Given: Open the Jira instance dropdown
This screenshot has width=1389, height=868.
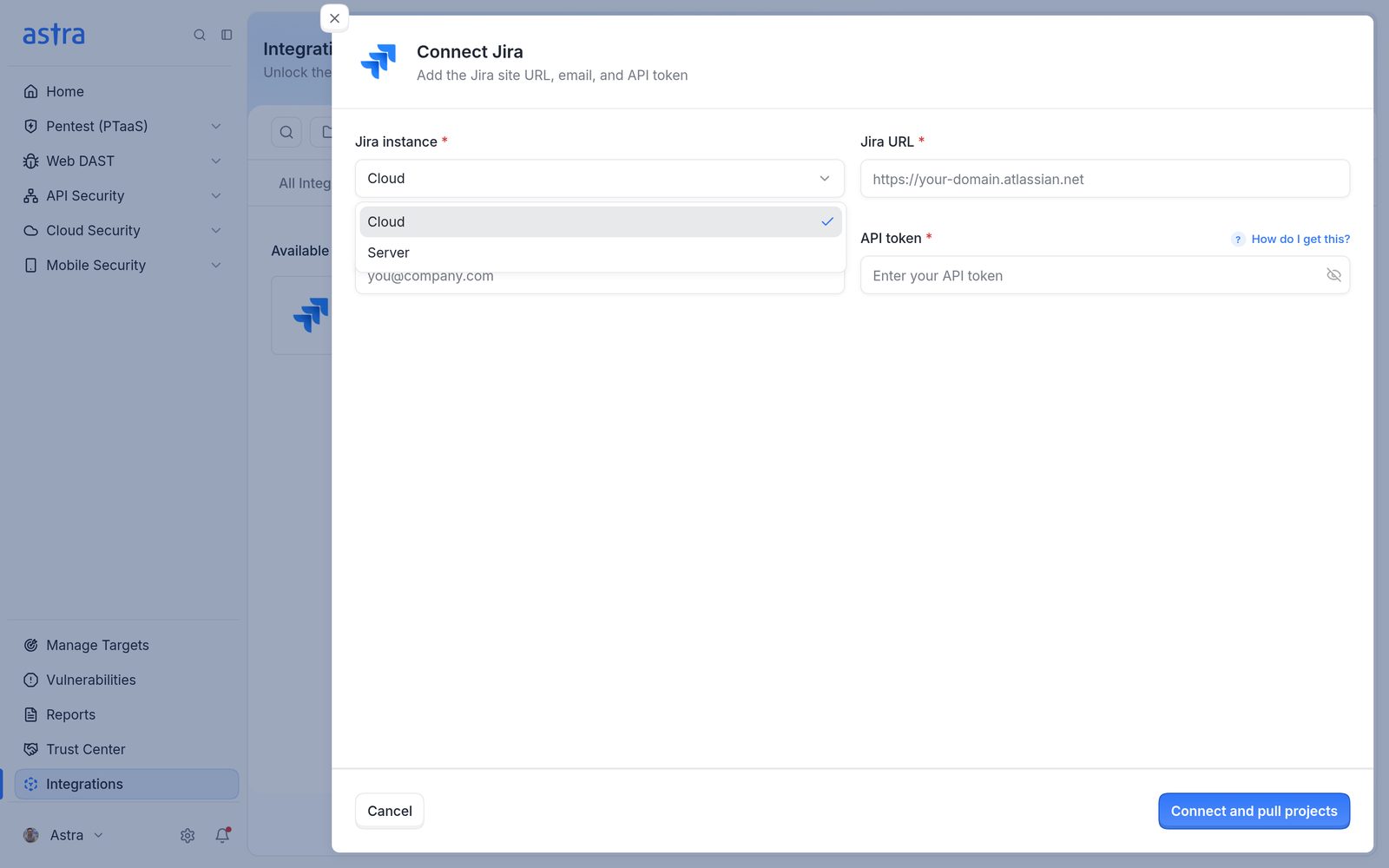Looking at the screenshot, I should tap(600, 178).
